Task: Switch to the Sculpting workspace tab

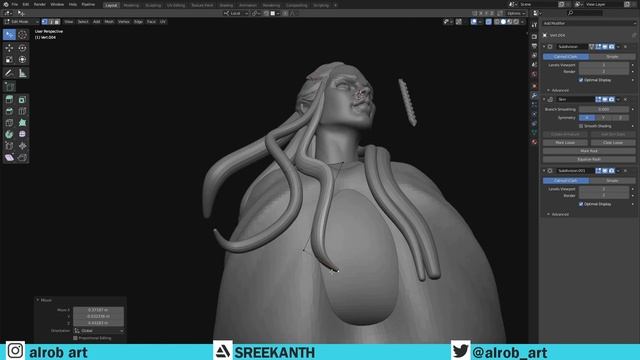Action: pyautogui.click(x=153, y=5)
